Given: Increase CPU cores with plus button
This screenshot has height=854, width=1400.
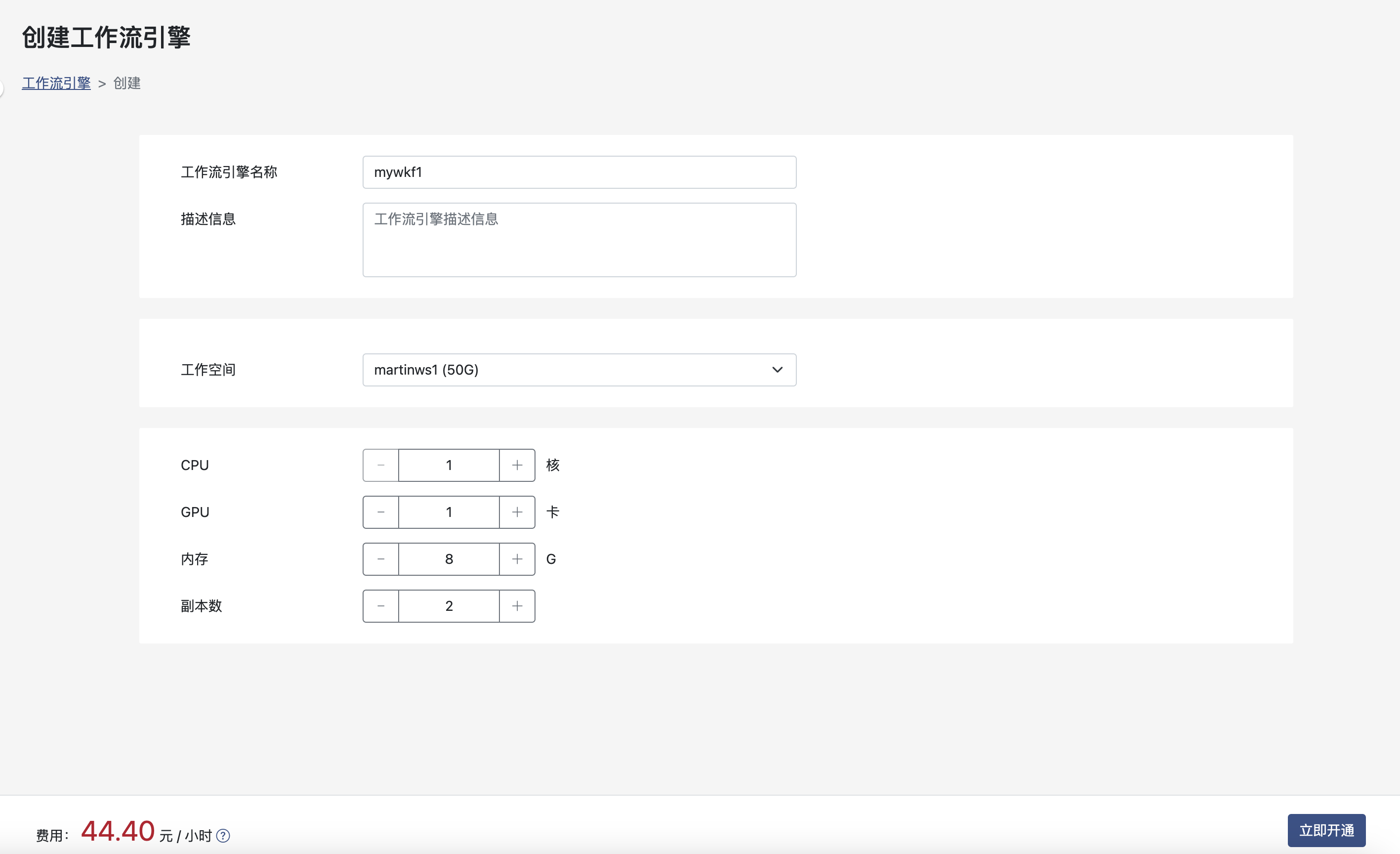Looking at the screenshot, I should [x=517, y=465].
